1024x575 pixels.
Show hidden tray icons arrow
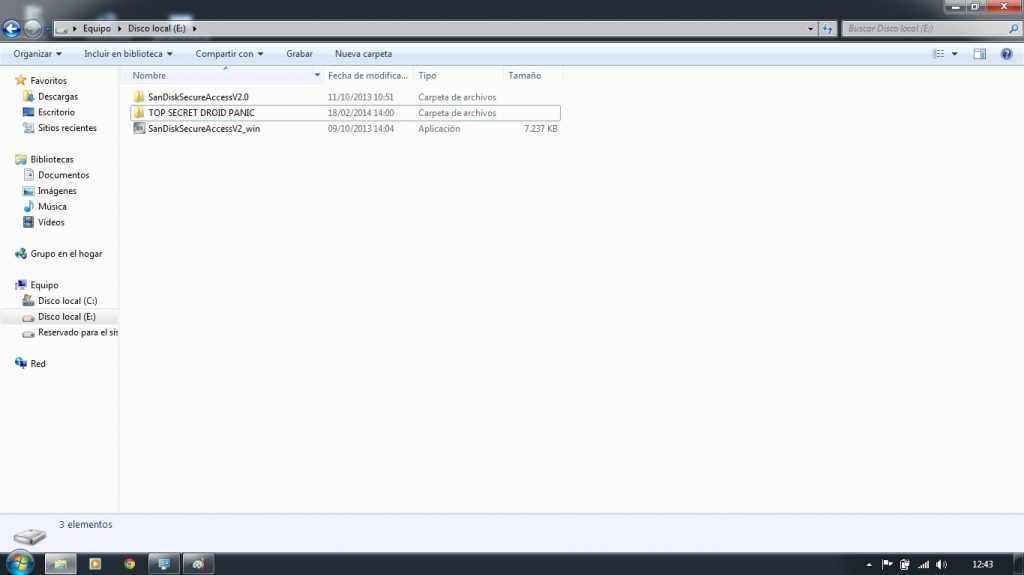click(870, 564)
